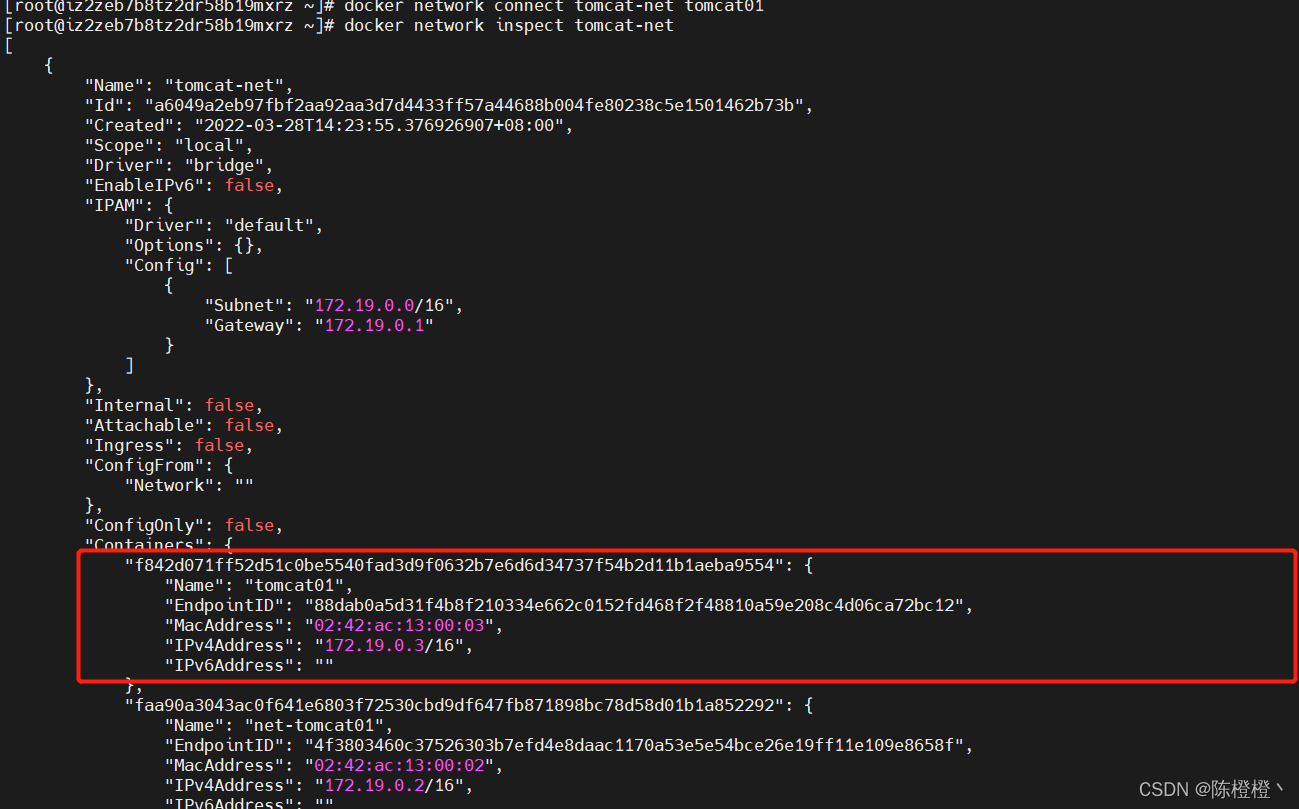Screen dimensions: 1299x809
Task: Click the "Attachable": false line
Action: point(184,425)
